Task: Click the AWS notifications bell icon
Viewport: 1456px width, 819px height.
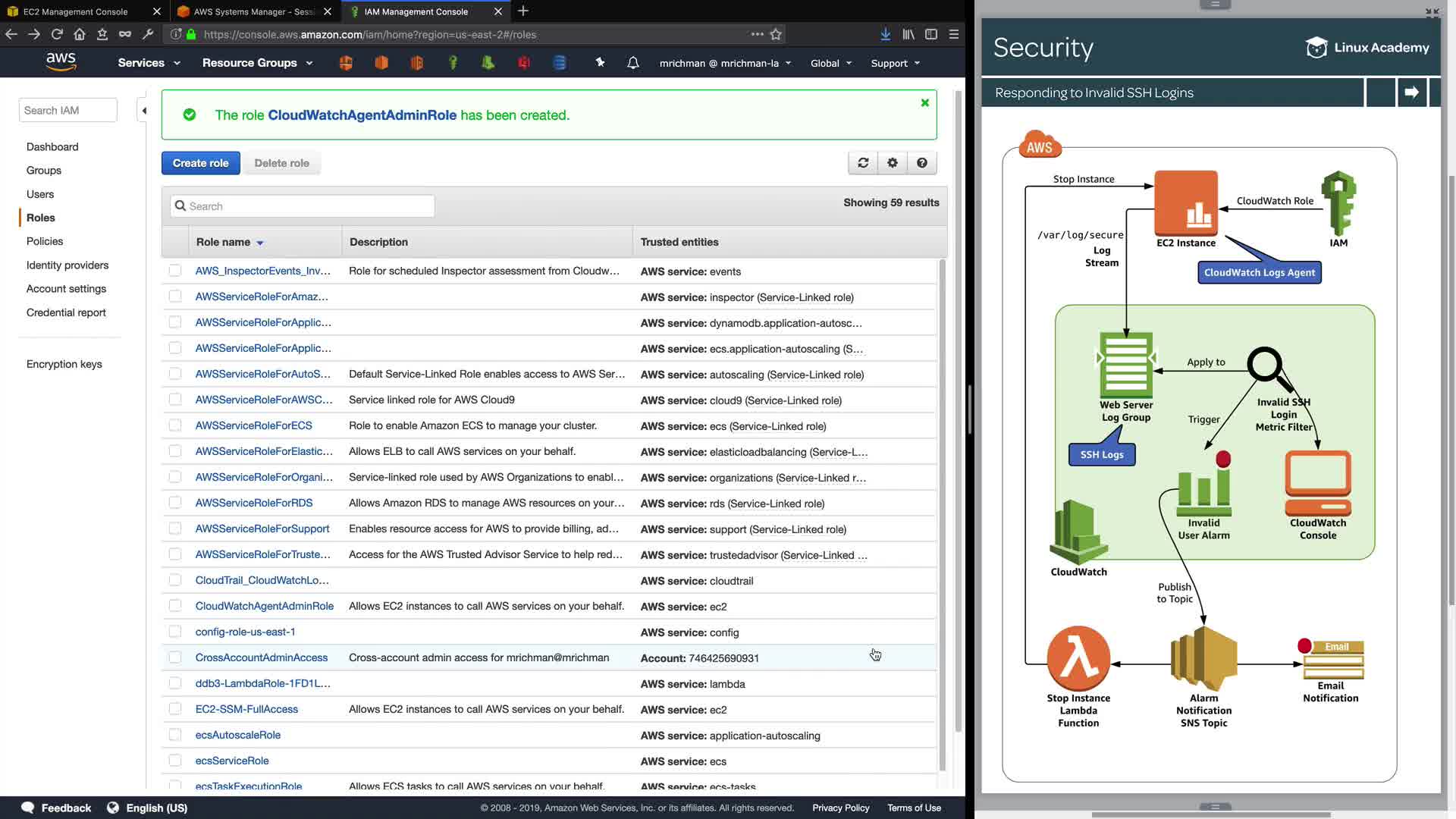Action: 633,63
